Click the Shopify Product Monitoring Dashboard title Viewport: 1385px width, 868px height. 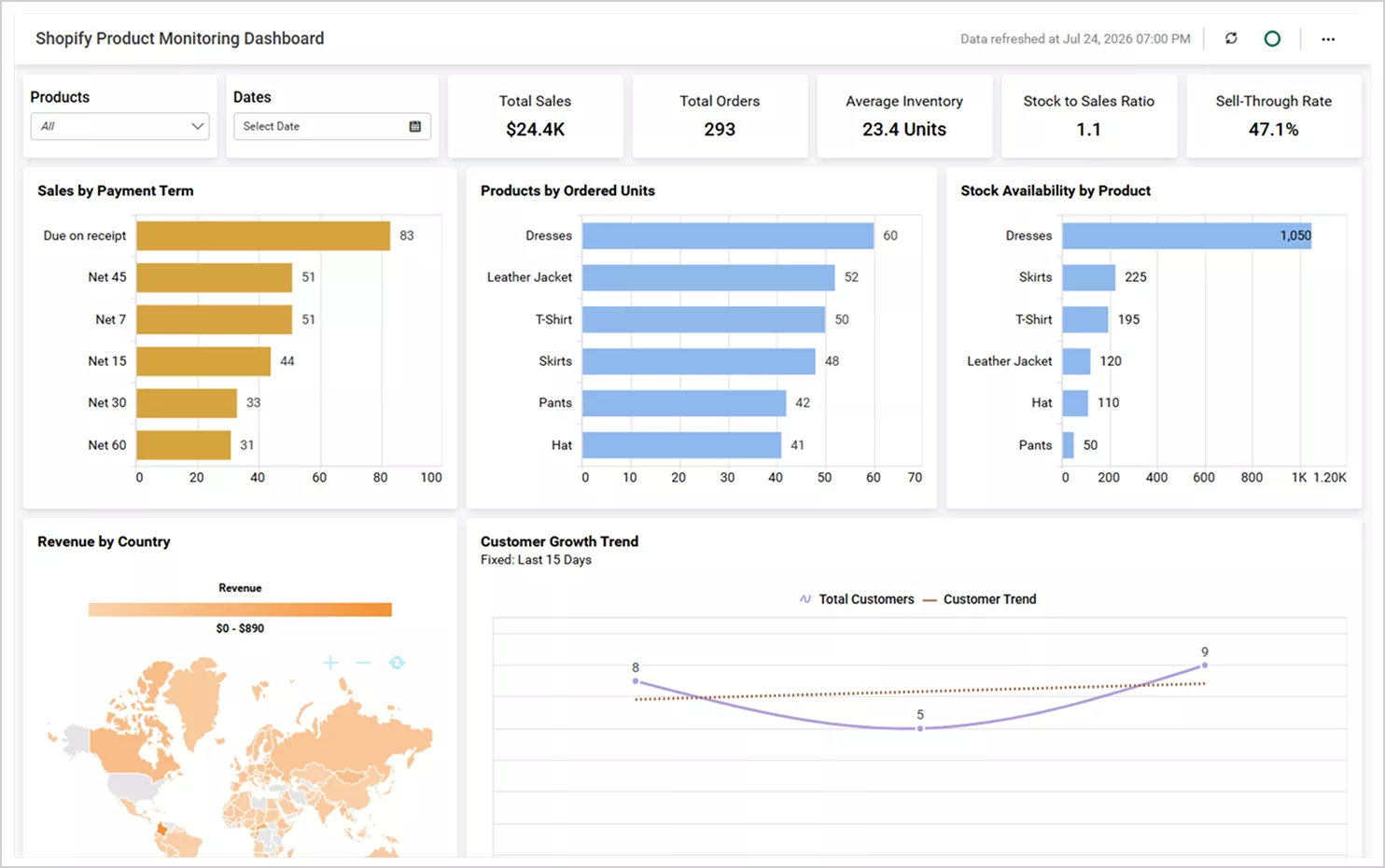pos(180,38)
